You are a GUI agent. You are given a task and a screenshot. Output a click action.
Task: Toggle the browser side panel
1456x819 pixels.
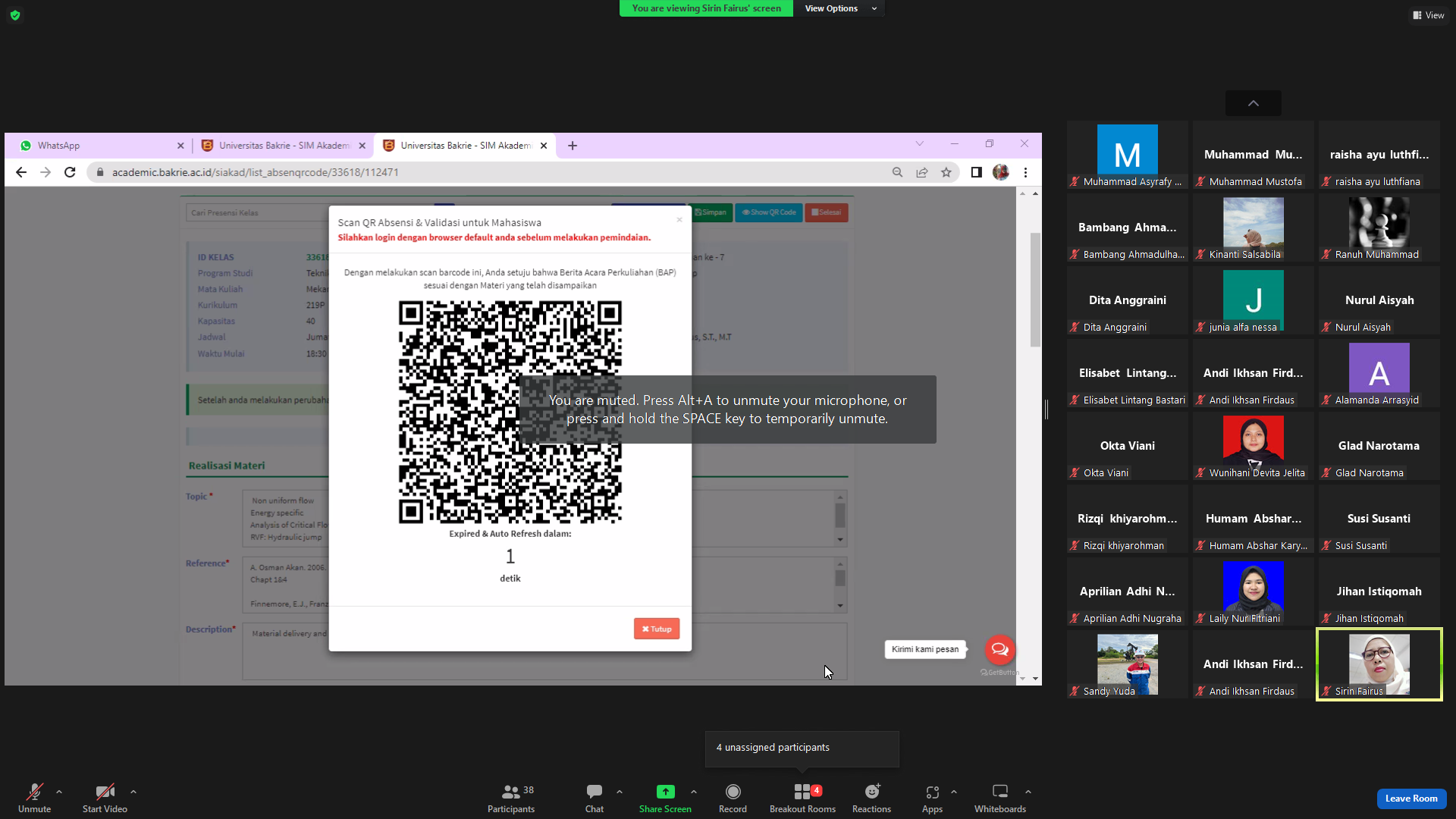click(977, 172)
